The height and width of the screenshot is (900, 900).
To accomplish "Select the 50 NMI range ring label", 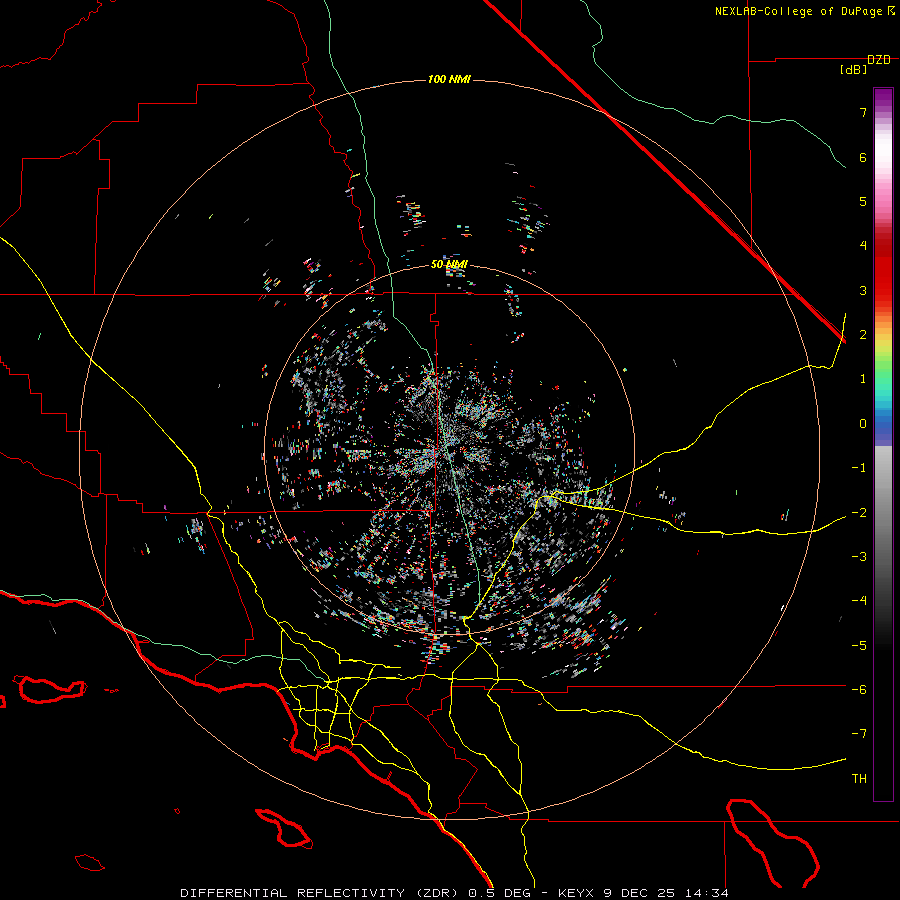I will coord(449,264).
